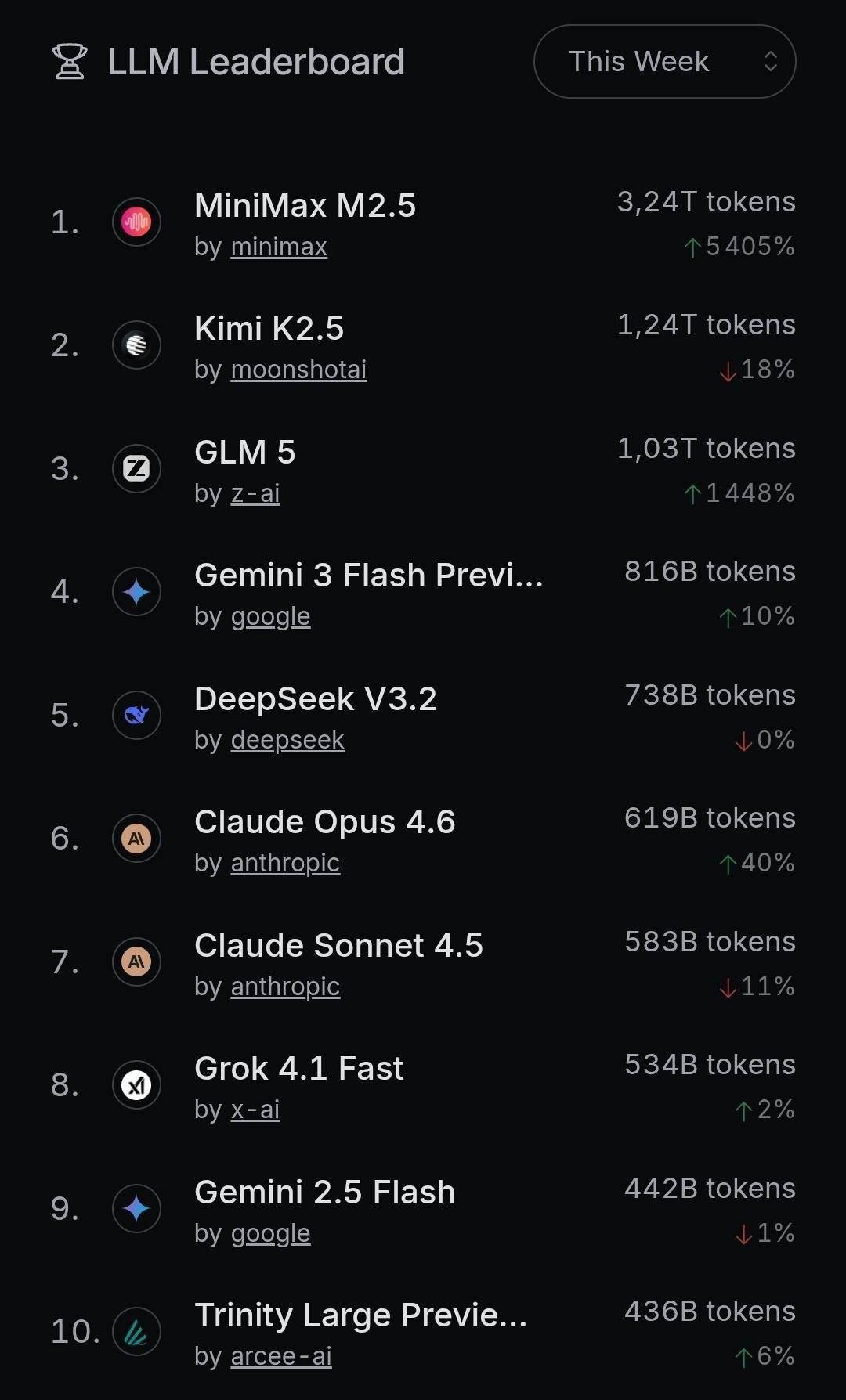Click the MiniMax M2.5 logo icon
Image resolution: width=846 pixels, height=1400 pixels.
[x=136, y=222]
